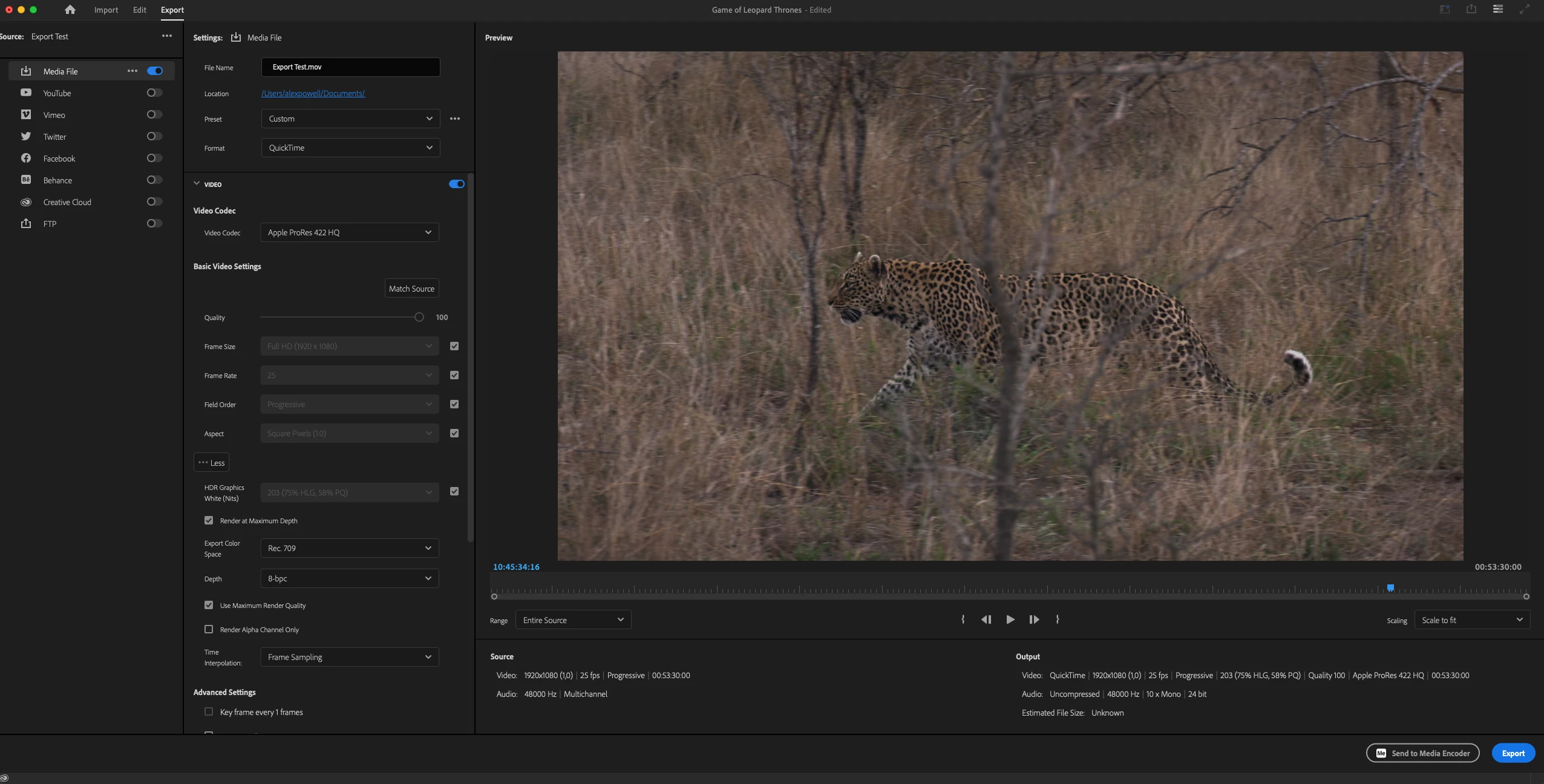The image size is (1544, 784).
Task: Enable the Facebook export toggle
Action: (154, 158)
